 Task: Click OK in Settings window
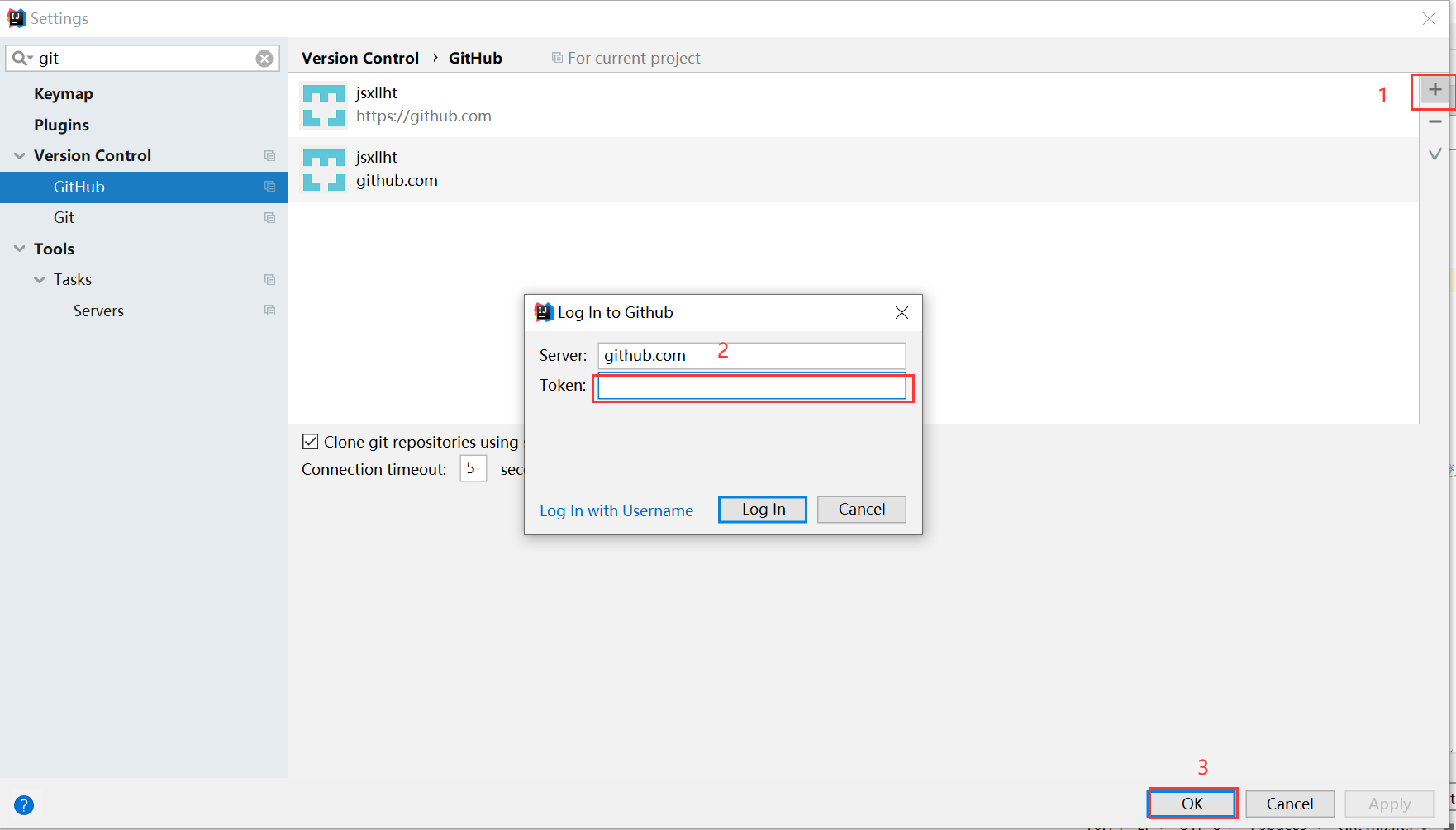pos(1192,804)
